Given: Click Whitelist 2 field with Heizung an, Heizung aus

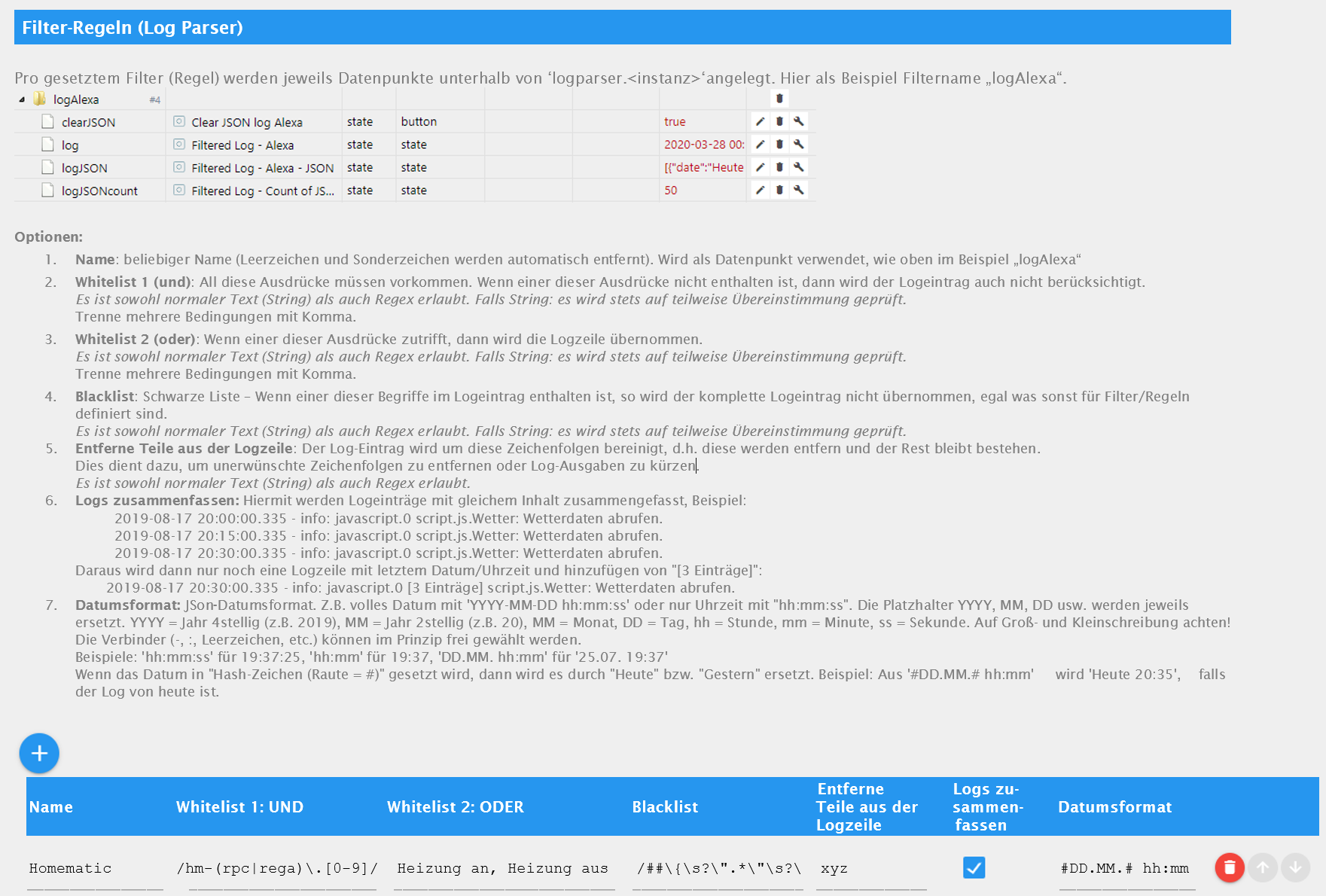Looking at the screenshot, I should pos(504,869).
